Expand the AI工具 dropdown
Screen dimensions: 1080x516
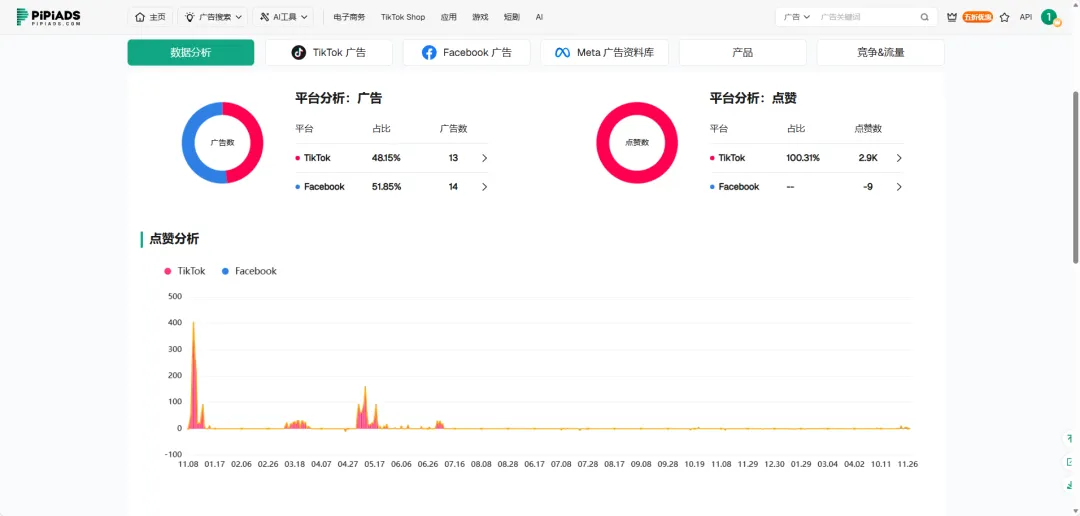pyautogui.click(x=283, y=17)
